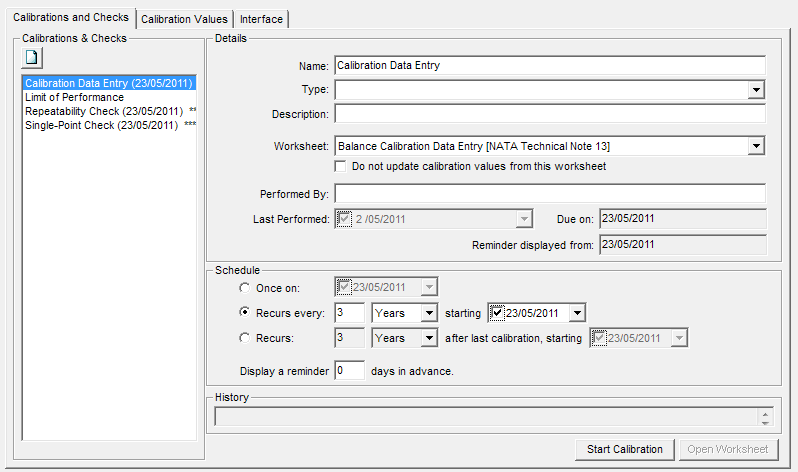Select the 'Once on' radio option

click(x=244, y=287)
